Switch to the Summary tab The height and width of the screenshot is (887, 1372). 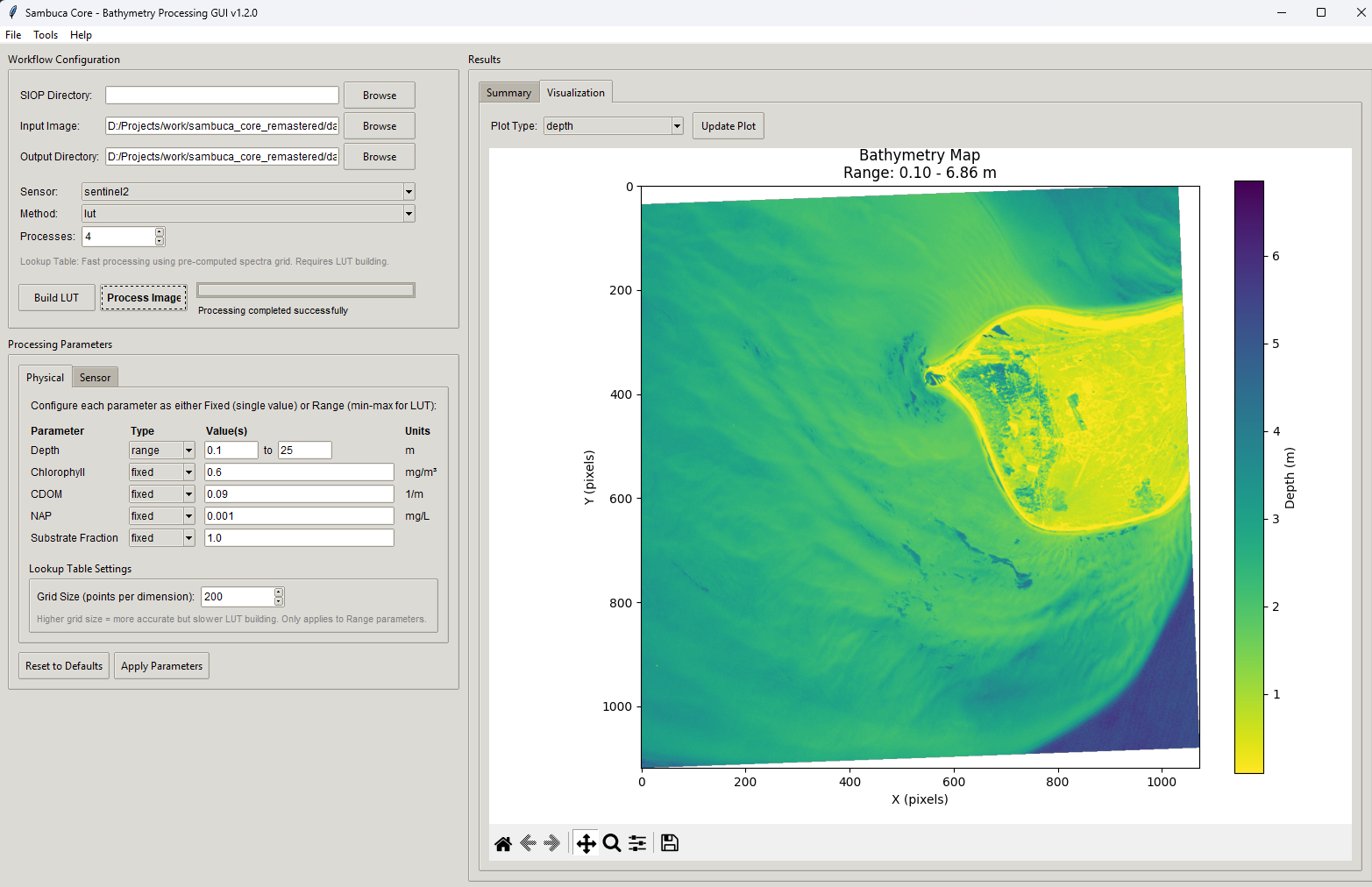pos(508,93)
